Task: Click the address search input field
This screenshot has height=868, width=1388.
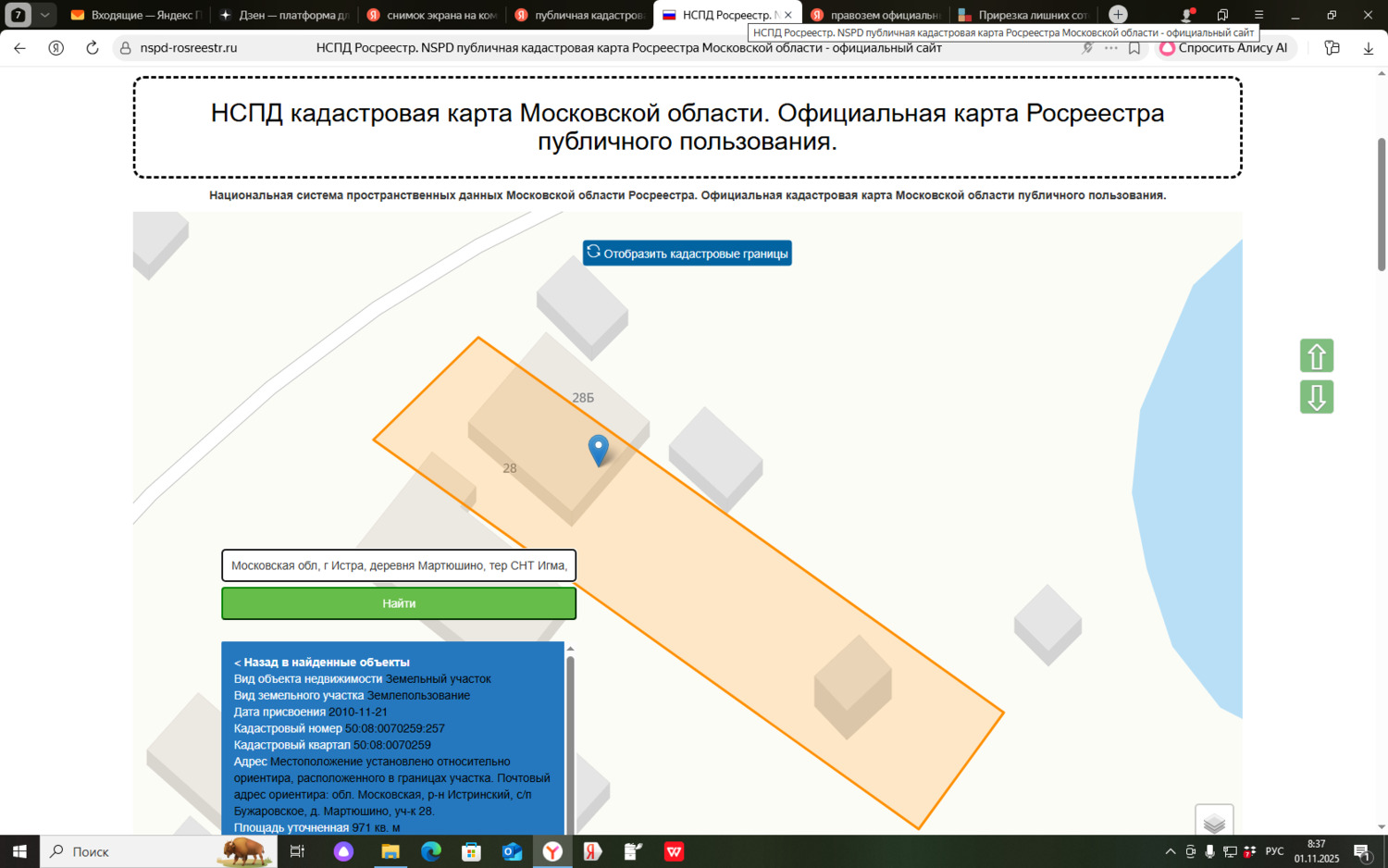Action: tap(398, 565)
